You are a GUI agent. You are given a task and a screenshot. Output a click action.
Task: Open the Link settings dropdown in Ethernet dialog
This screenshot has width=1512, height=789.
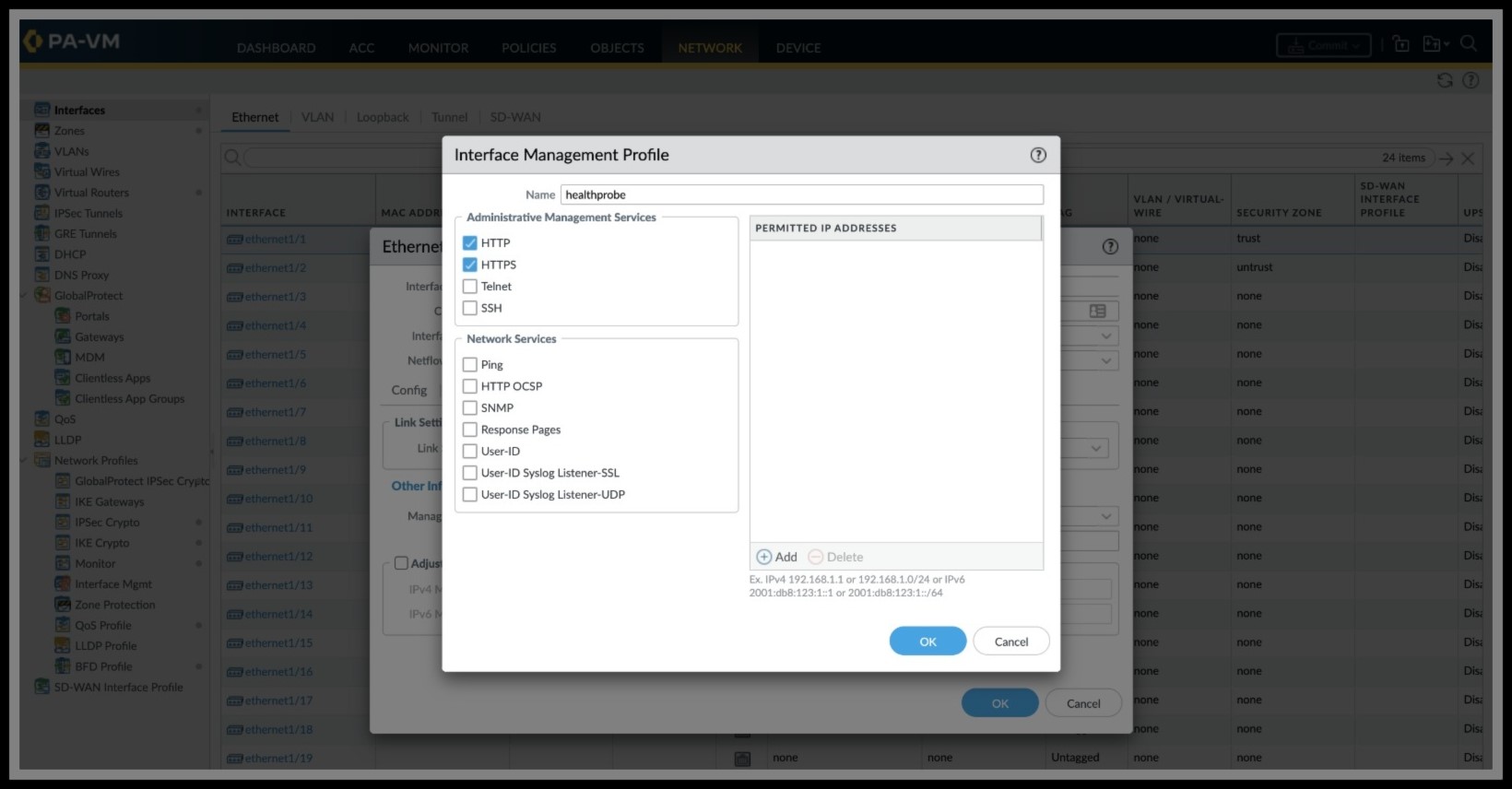[1096, 448]
